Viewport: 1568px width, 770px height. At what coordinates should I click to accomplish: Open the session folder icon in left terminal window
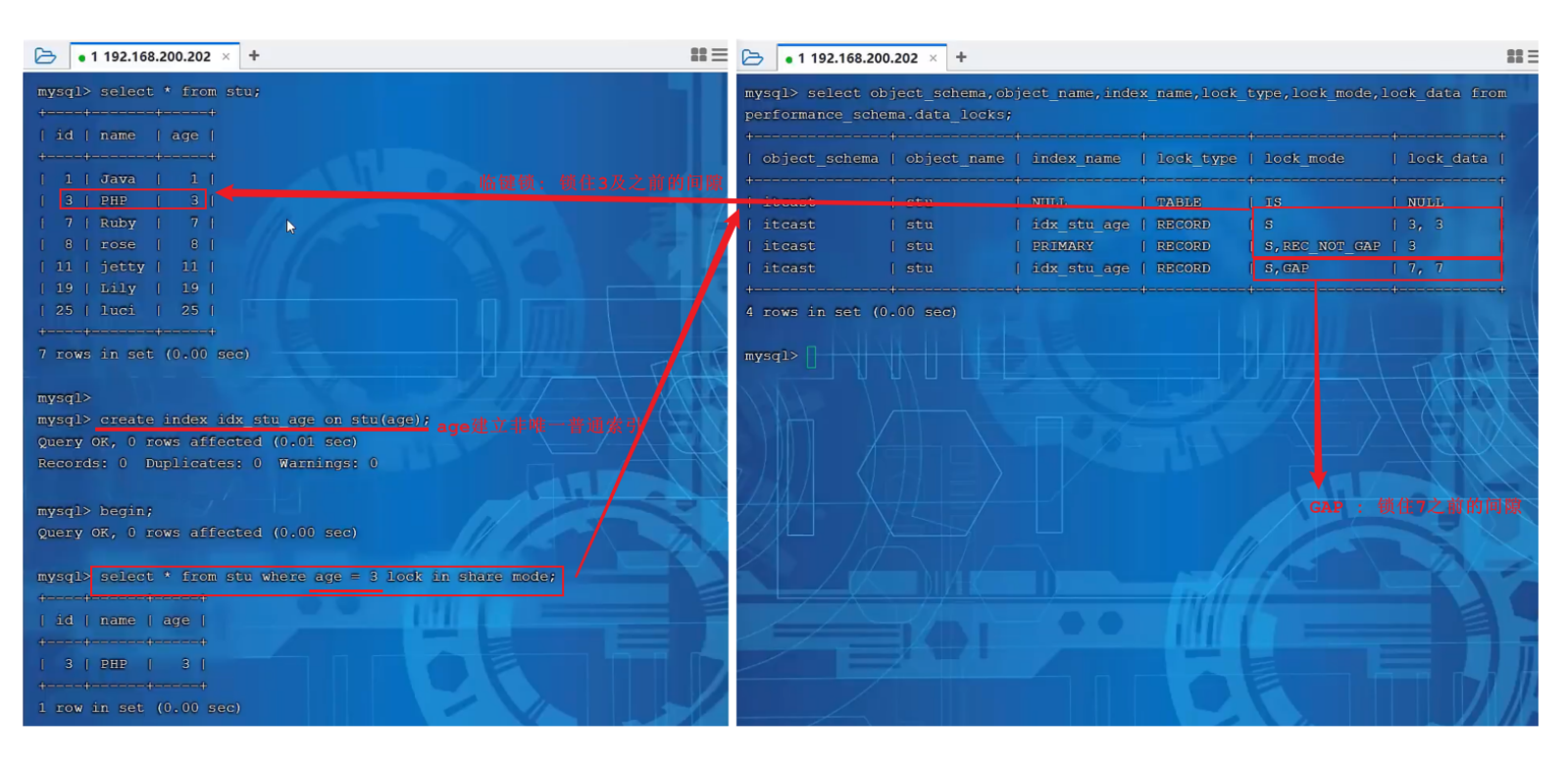click(45, 56)
